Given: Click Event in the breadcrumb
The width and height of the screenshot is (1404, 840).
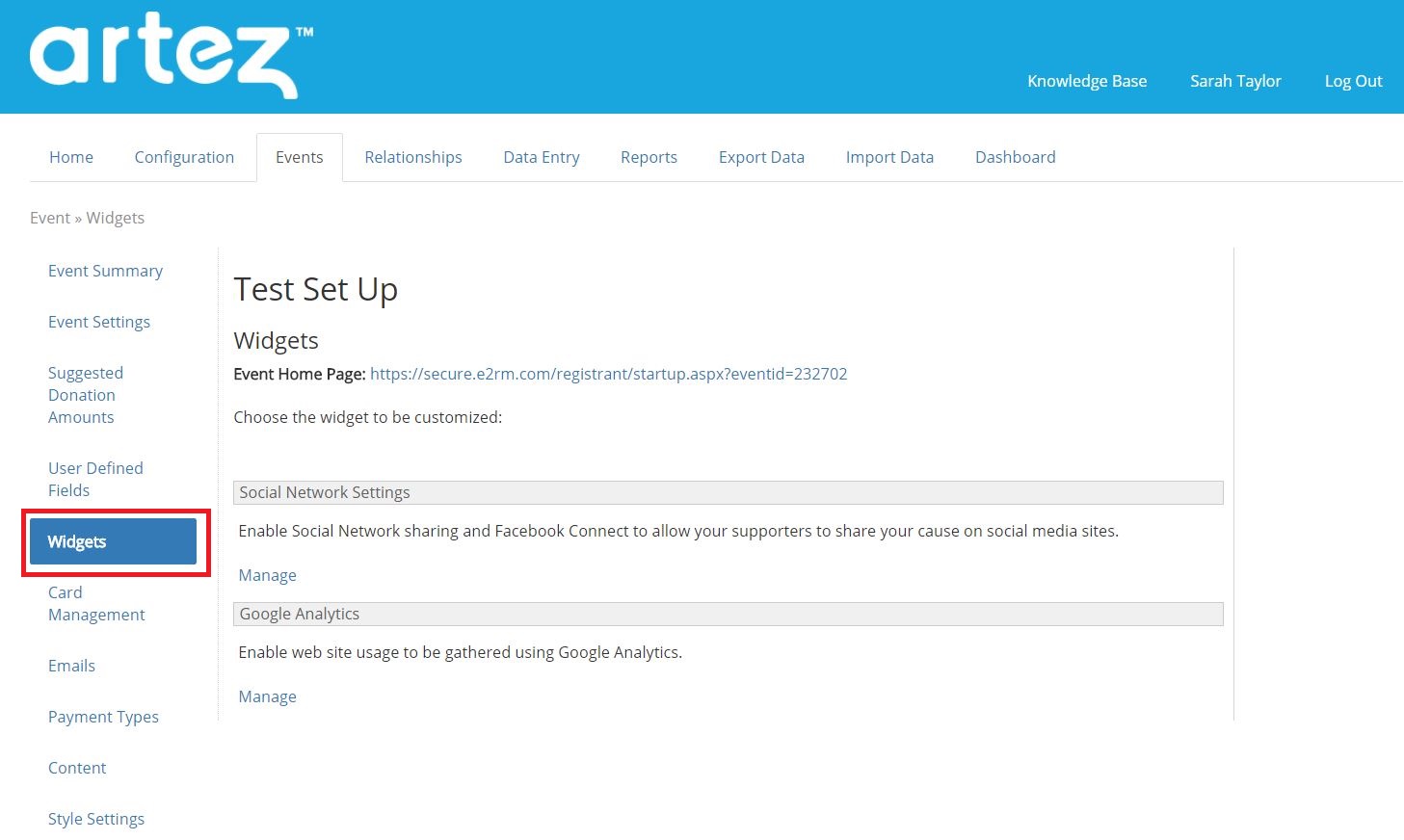Looking at the screenshot, I should tap(50, 218).
